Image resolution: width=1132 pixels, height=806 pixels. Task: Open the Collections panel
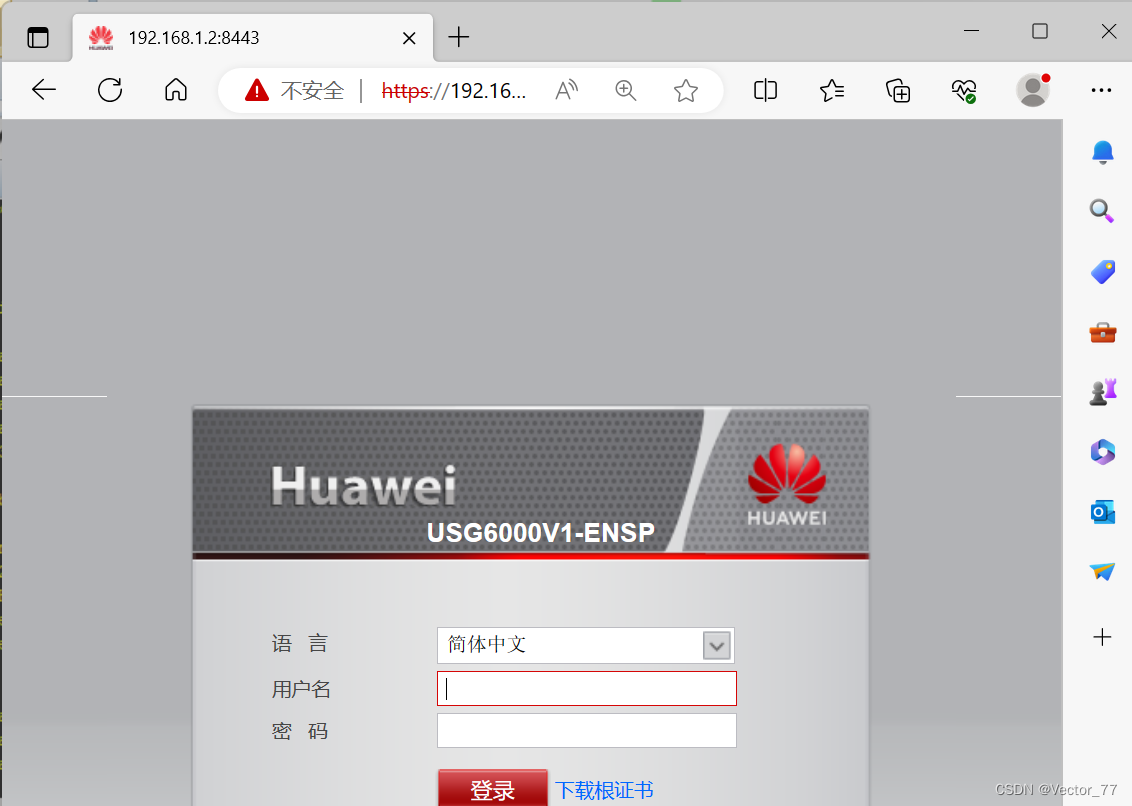click(x=898, y=90)
